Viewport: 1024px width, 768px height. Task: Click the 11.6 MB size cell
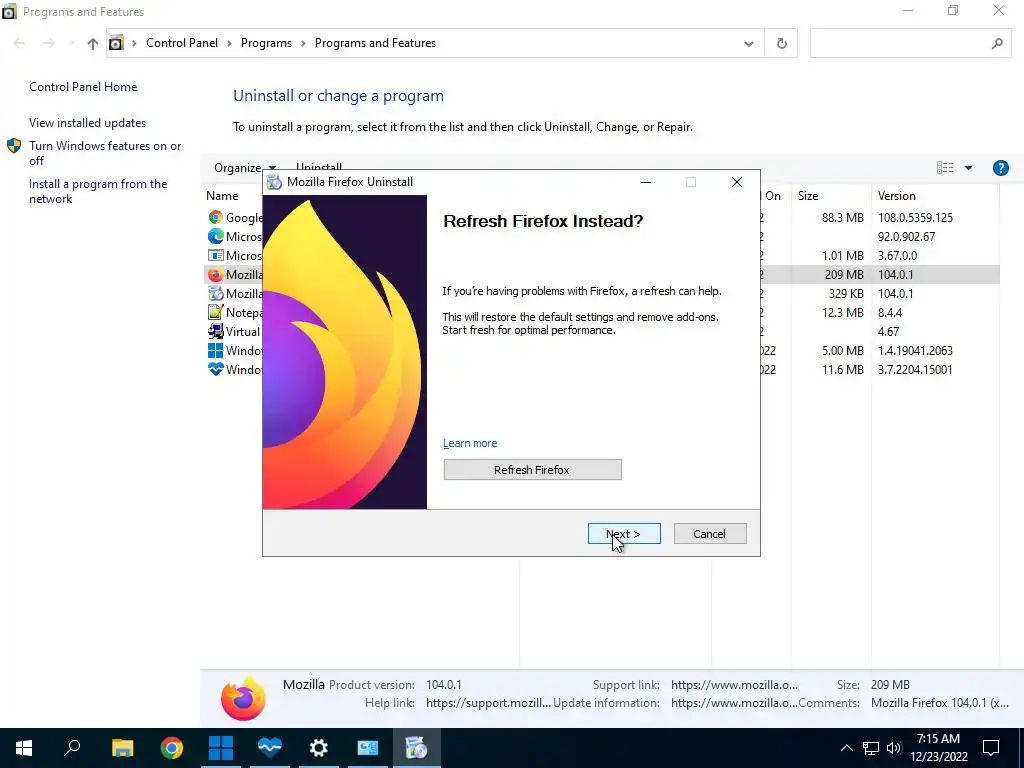coord(842,369)
